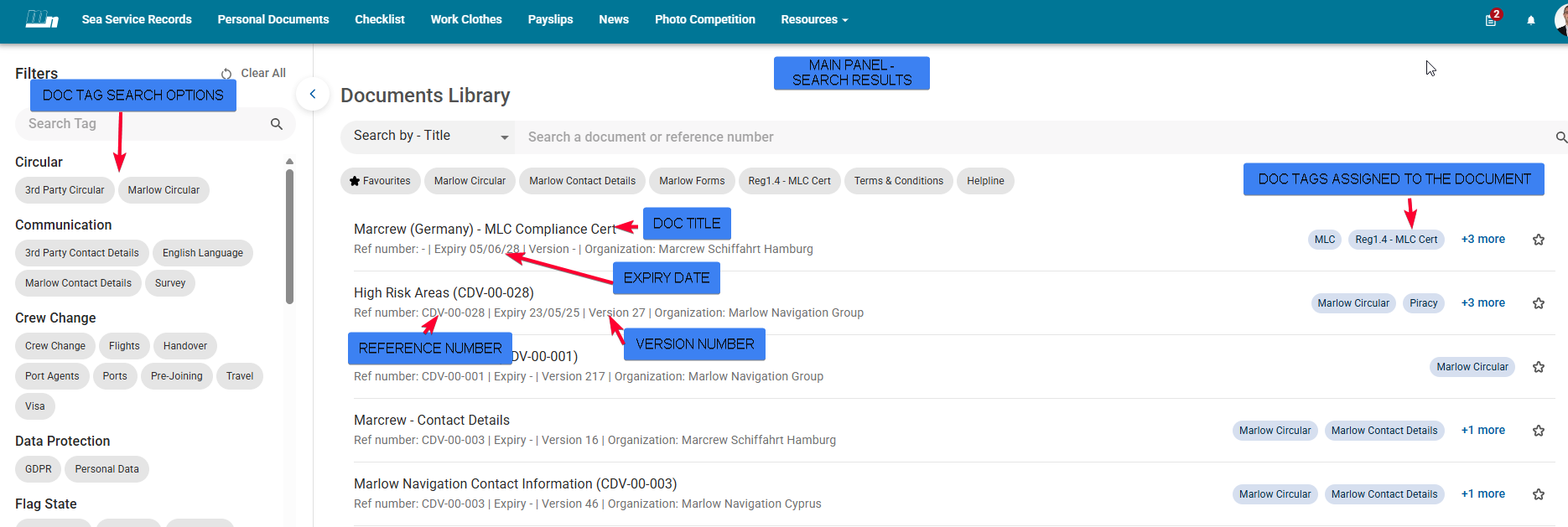Viewport: 1568px width, 527px height.
Task: Filter by Visa tag
Action: [x=35, y=406]
